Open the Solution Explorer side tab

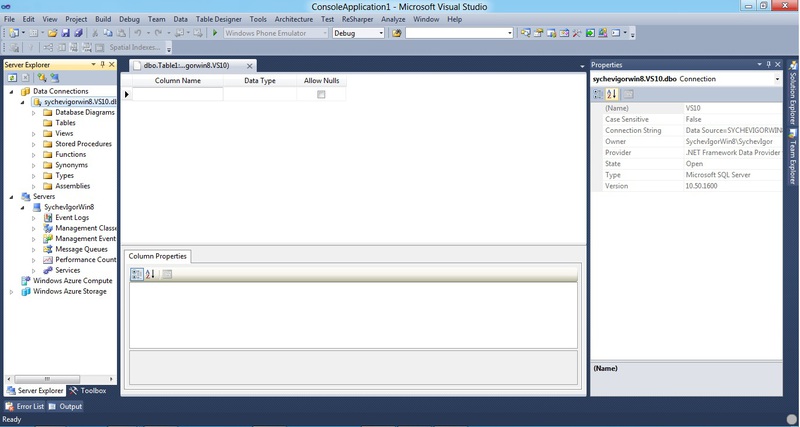[x=793, y=93]
